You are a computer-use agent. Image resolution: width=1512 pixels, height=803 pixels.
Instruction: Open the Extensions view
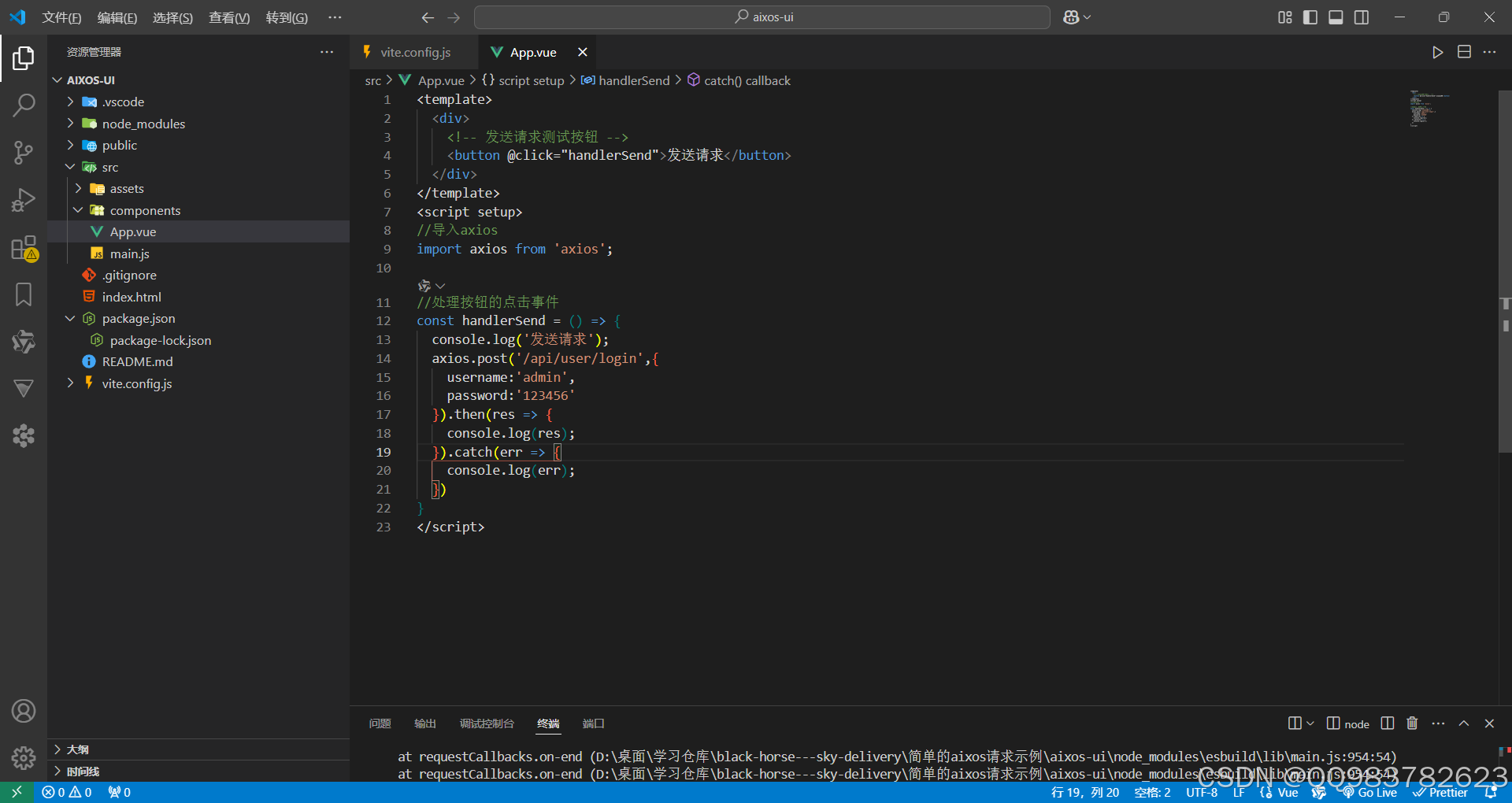click(24, 248)
